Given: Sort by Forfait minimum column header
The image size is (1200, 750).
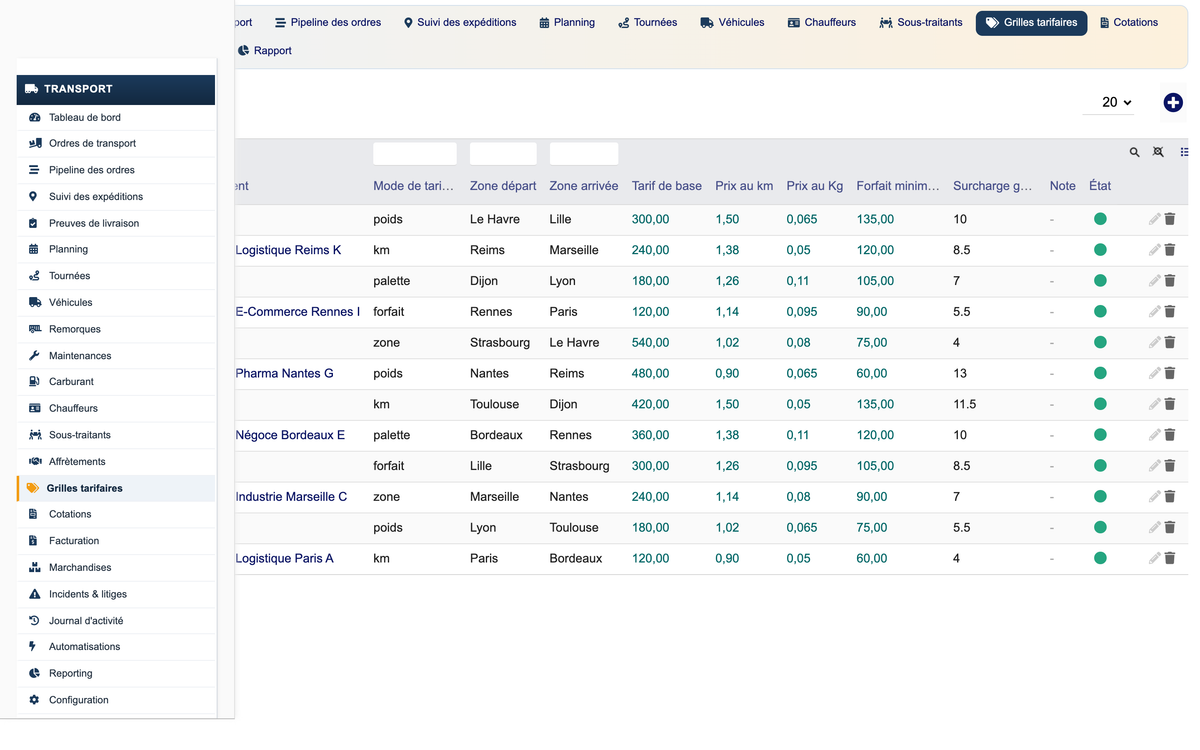Looking at the screenshot, I should point(898,186).
